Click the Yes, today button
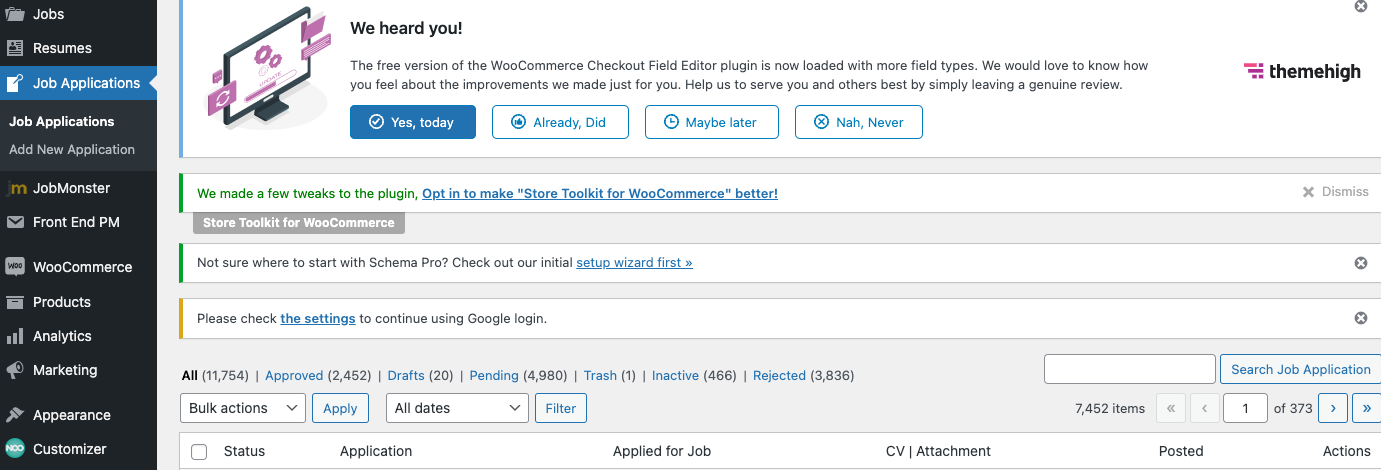 412,122
